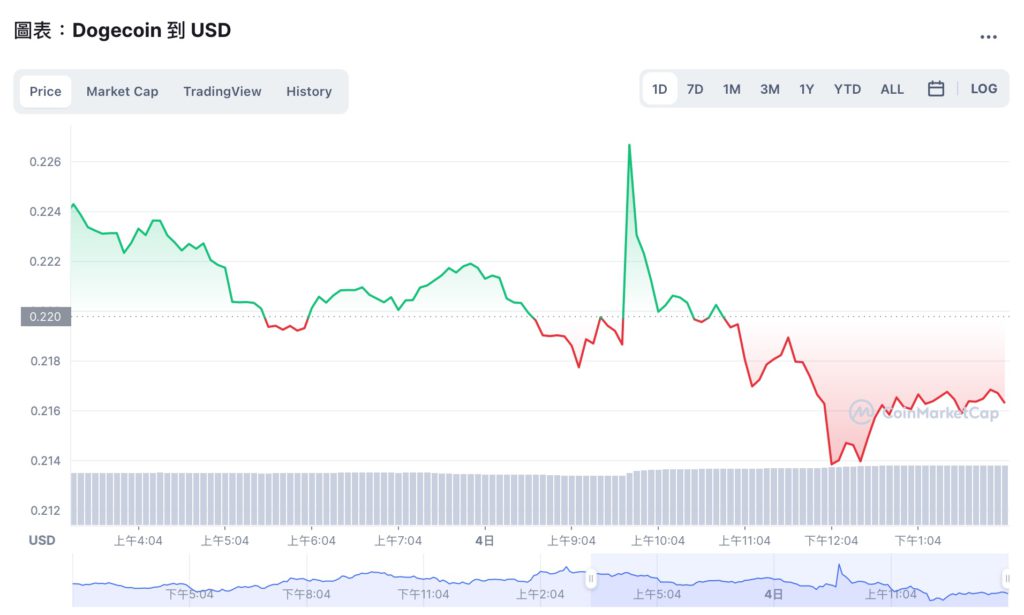Toggle the LOG scale
Viewport: 1024px width, 615px height.
pyautogui.click(x=984, y=89)
